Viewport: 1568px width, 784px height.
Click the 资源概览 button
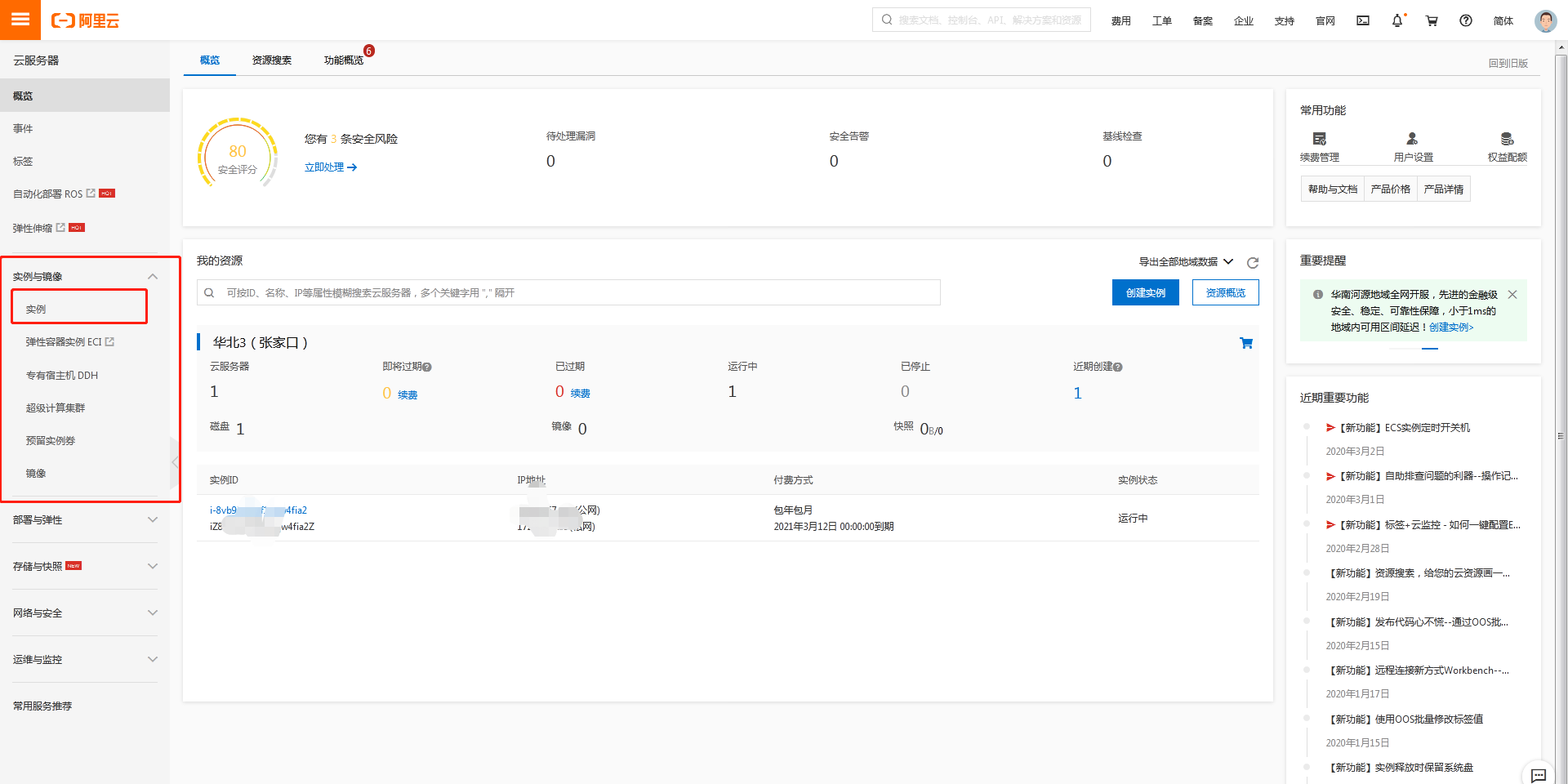click(1226, 292)
